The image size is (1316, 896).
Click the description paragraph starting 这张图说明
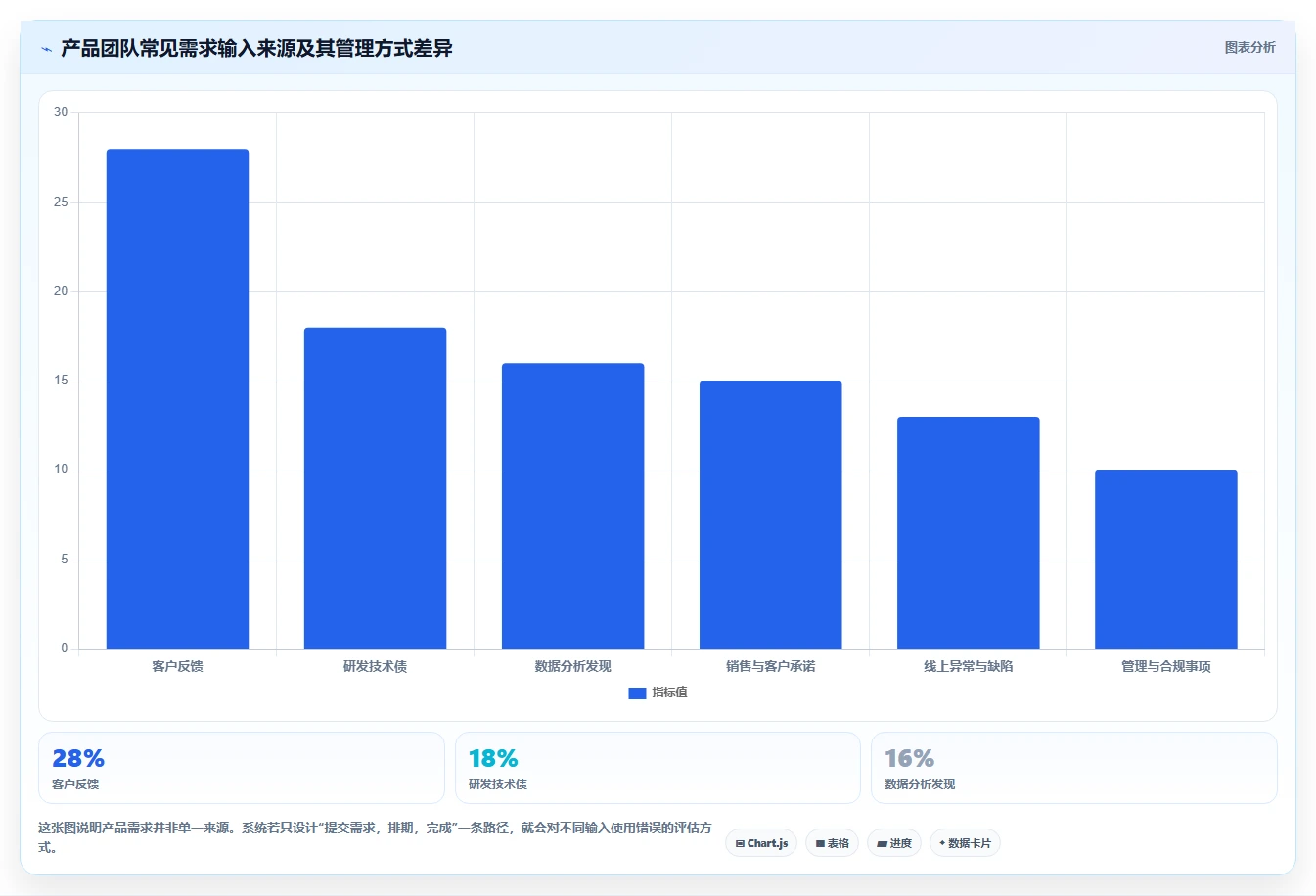click(375, 837)
